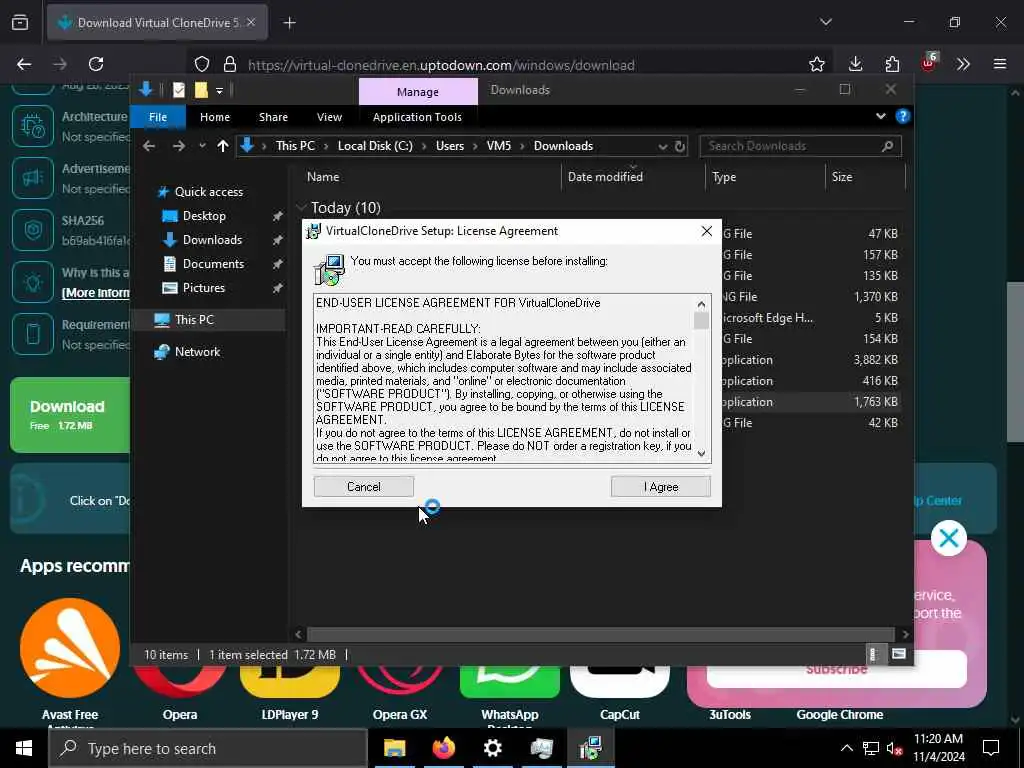Open Firefox application menu

point(1000,64)
